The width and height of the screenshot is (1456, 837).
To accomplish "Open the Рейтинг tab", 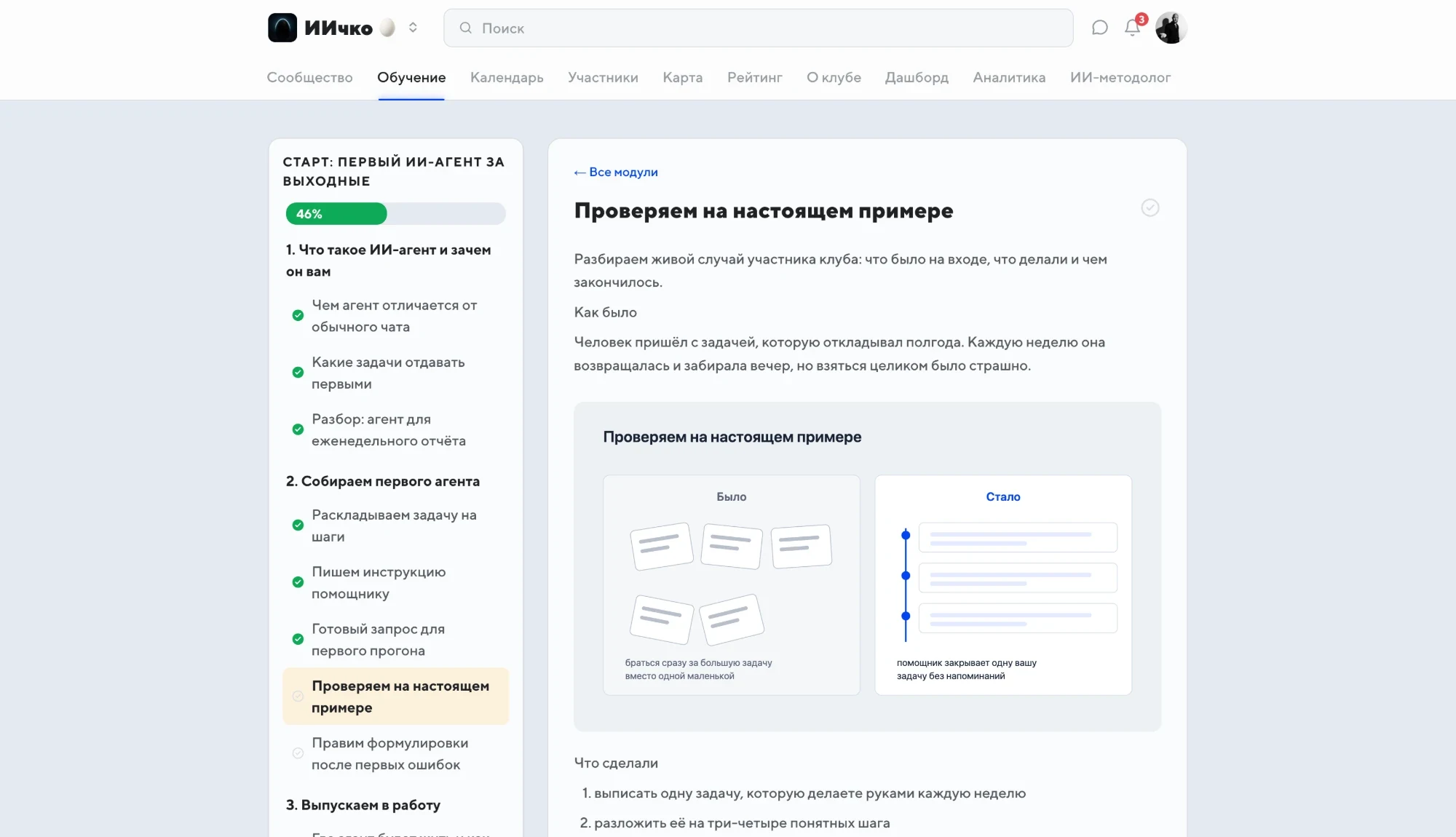I will tap(754, 77).
